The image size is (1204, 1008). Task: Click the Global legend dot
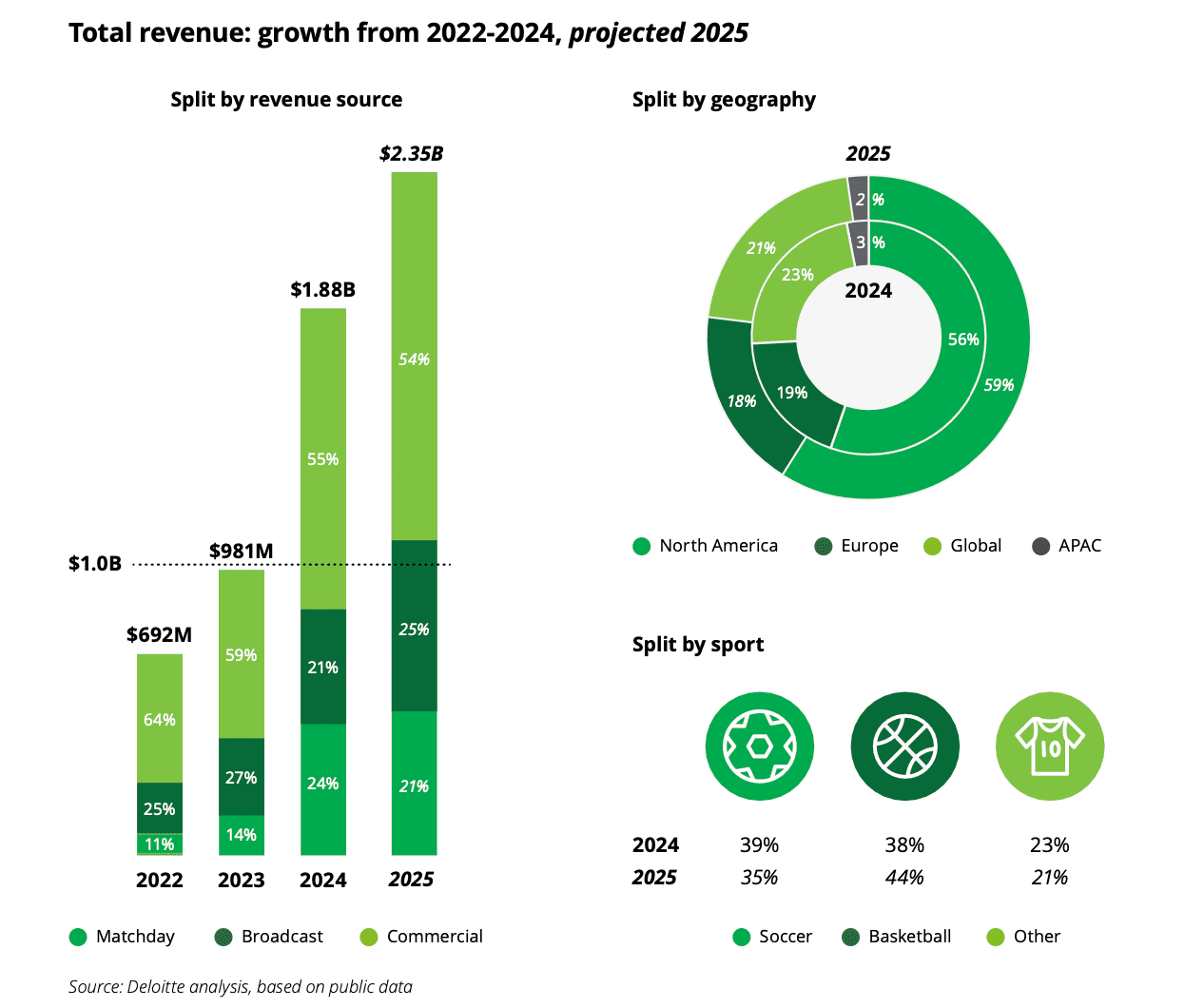[933, 546]
